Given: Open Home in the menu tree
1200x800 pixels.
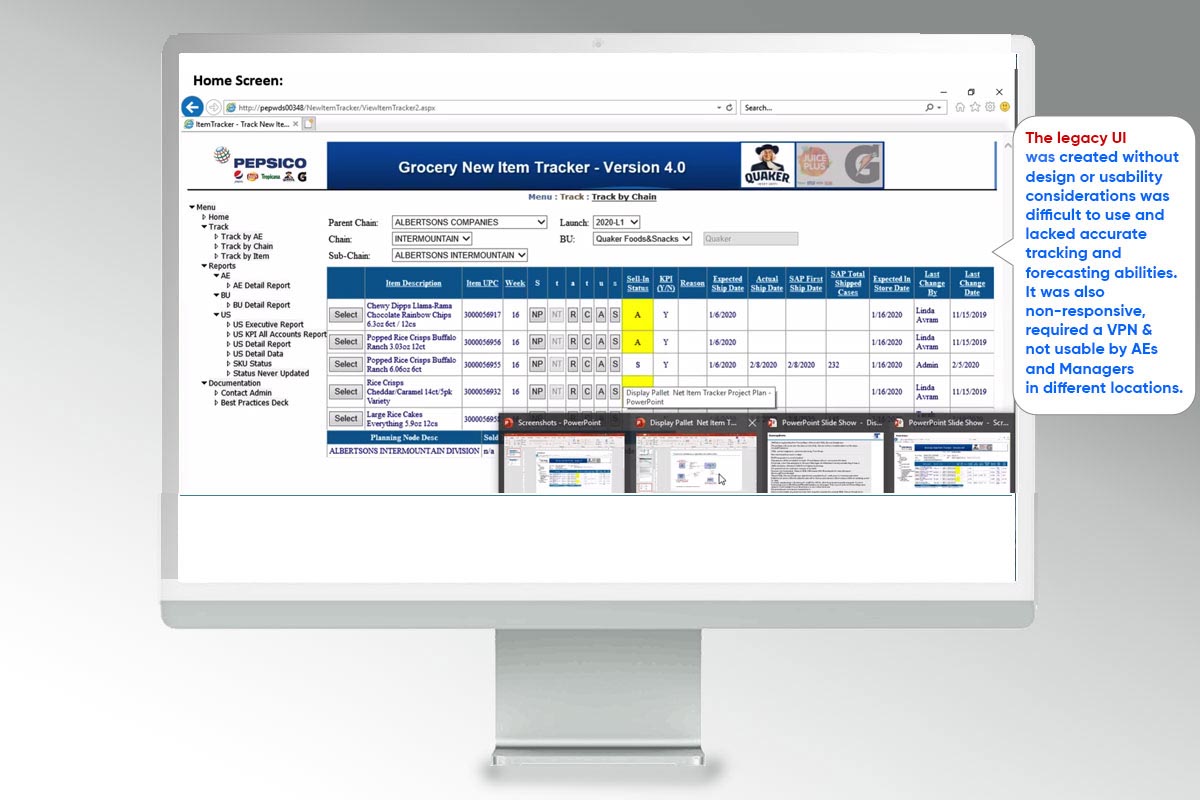Looking at the screenshot, I should [x=218, y=217].
